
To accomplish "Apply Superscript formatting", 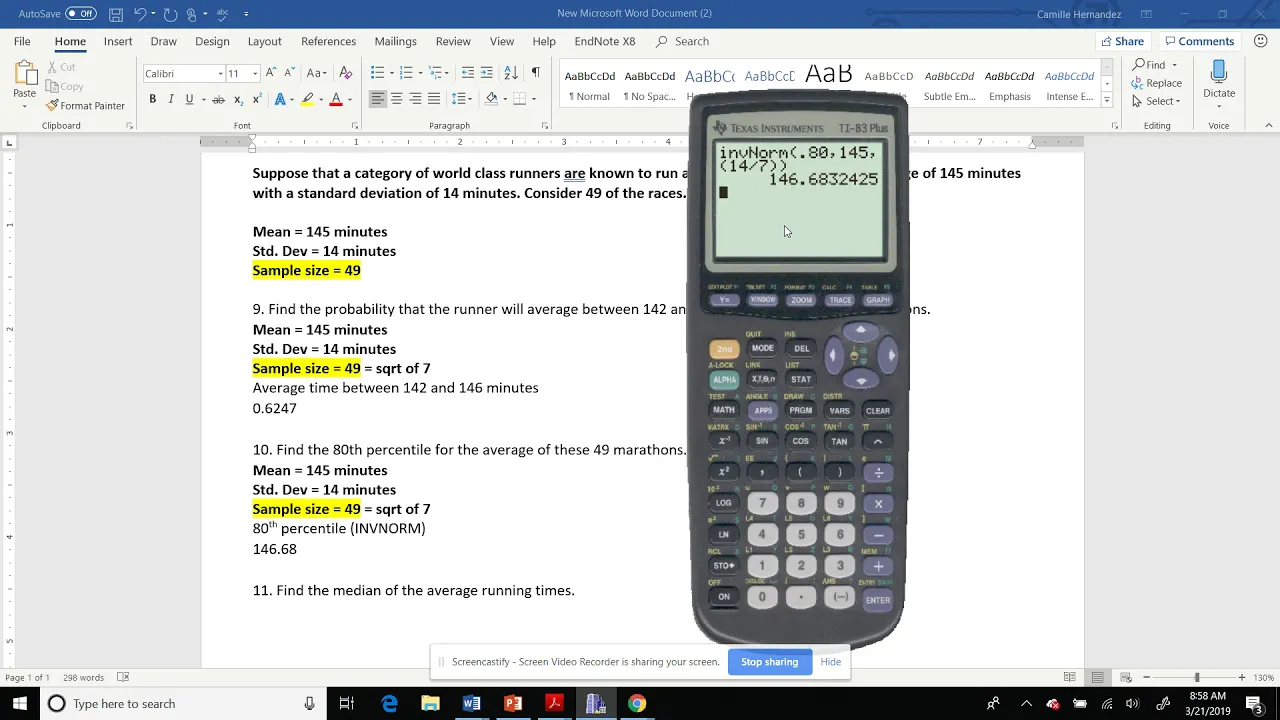I will click(x=257, y=99).
